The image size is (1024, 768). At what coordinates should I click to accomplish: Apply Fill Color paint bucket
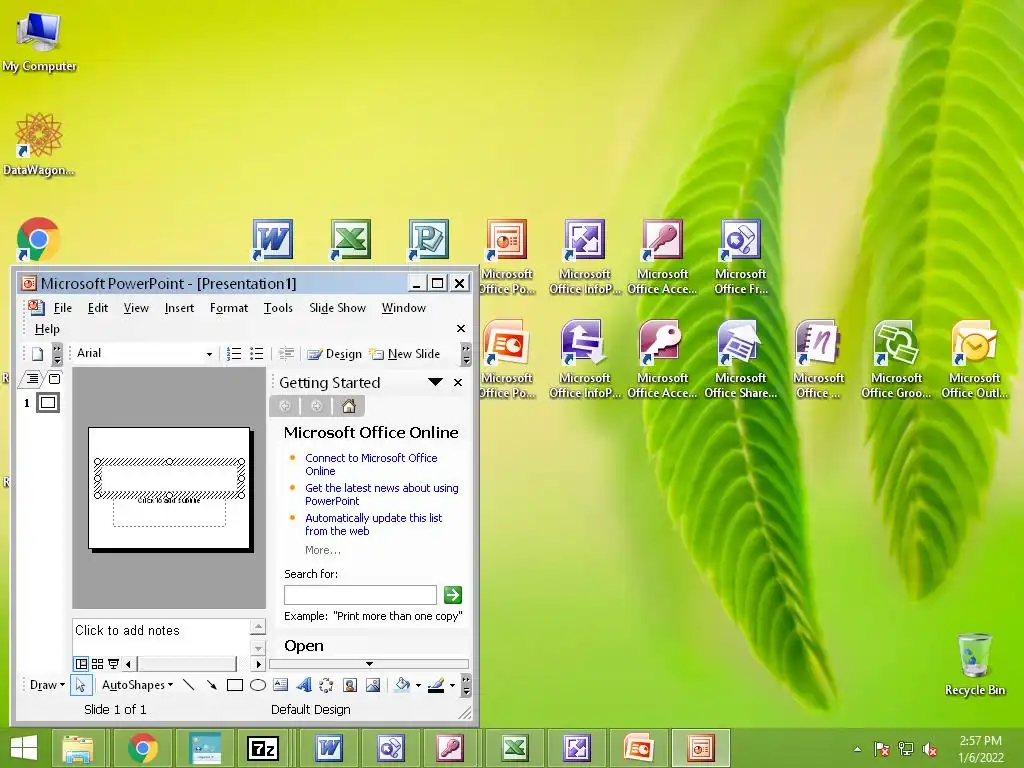pos(402,684)
